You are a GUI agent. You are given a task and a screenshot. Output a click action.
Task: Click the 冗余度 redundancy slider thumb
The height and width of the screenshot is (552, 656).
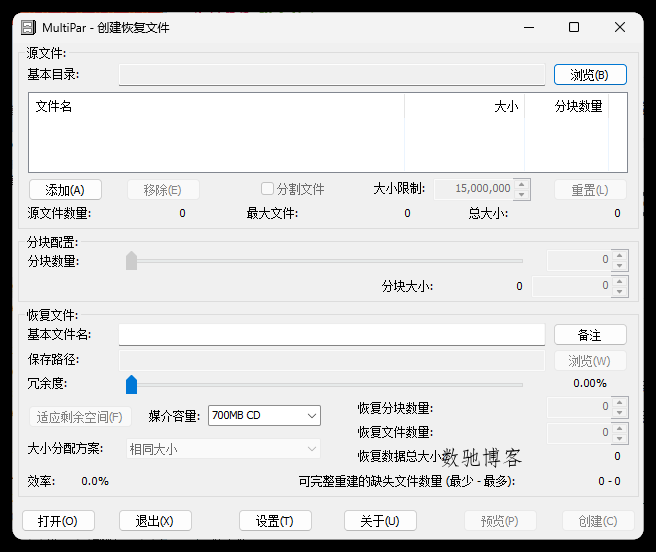pos(131,384)
